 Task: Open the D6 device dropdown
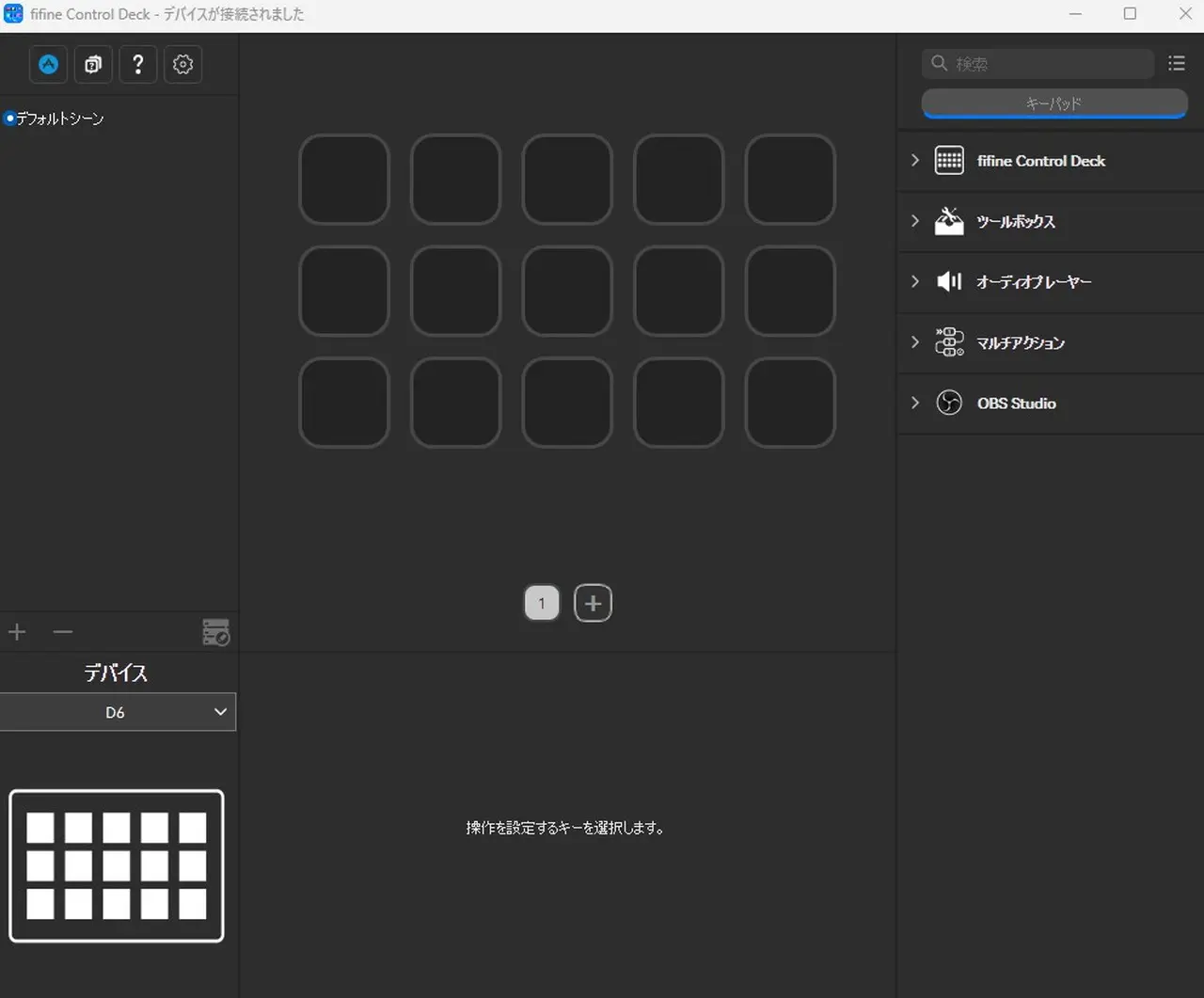(x=118, y=712)
